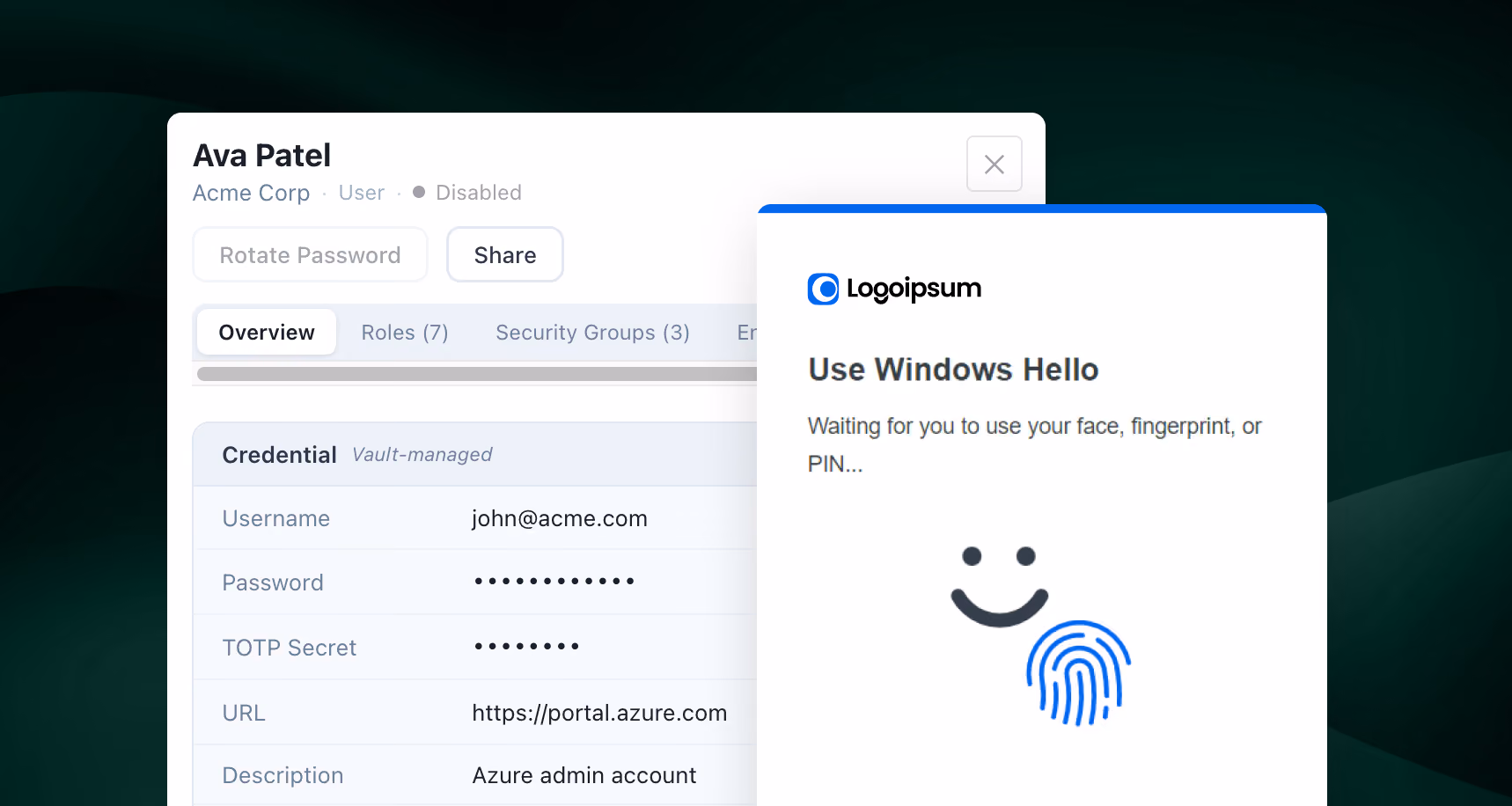1512x806 pixels.
Task: Click the User type label
Action: (x=362, y=193)
